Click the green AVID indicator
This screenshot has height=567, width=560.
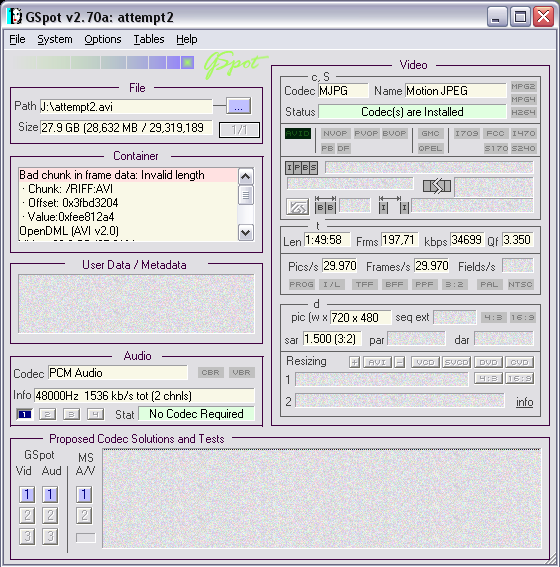pos(298,133)
